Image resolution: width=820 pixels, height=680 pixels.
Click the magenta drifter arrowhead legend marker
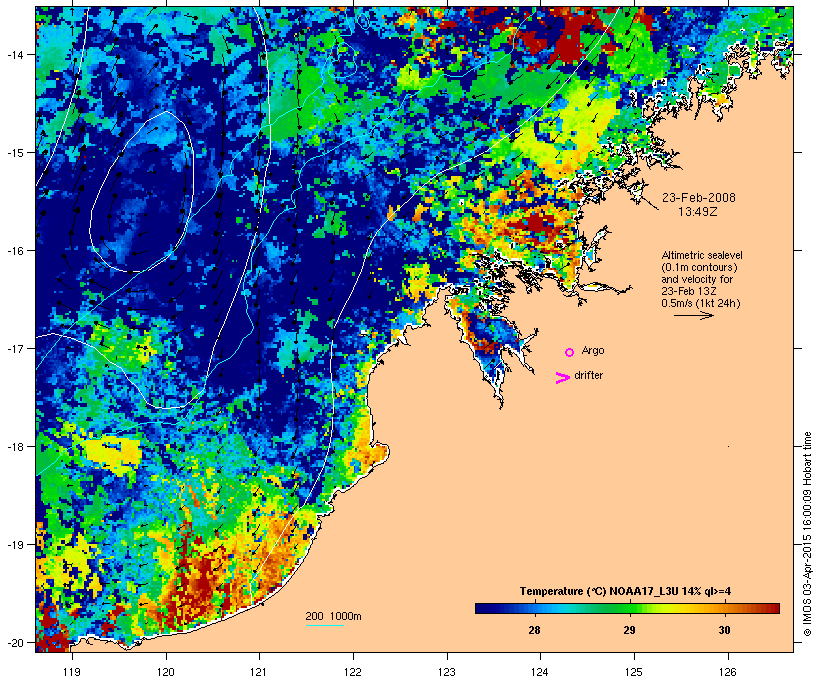coord(563,378)
